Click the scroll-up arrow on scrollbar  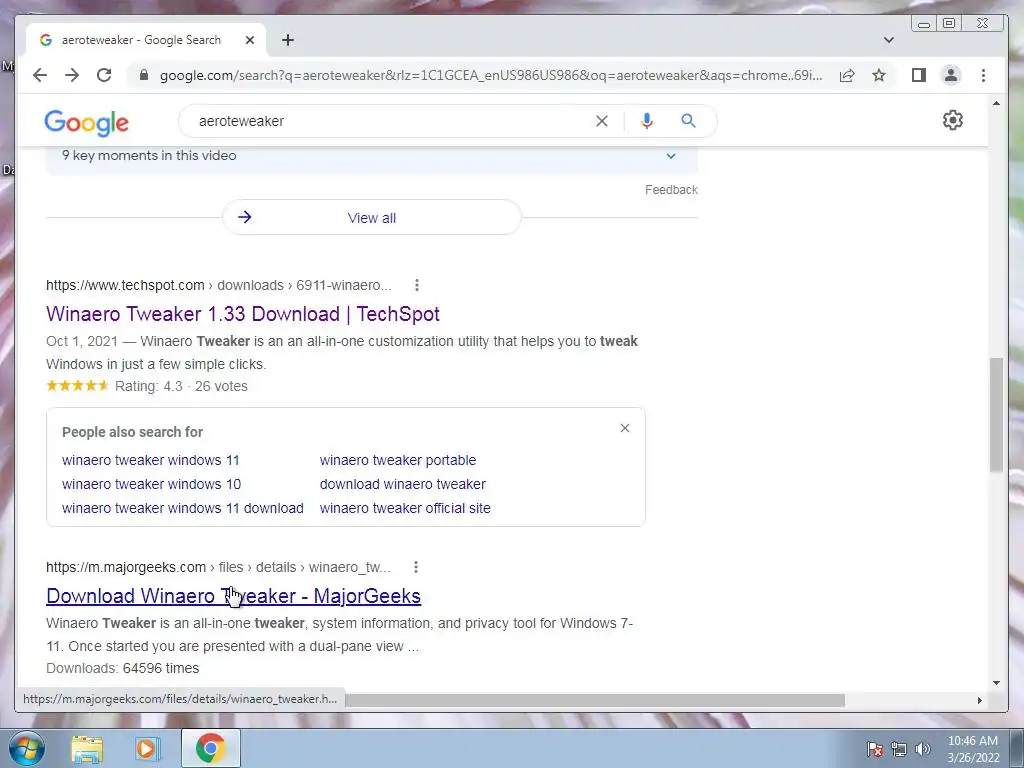click(996, 103)
